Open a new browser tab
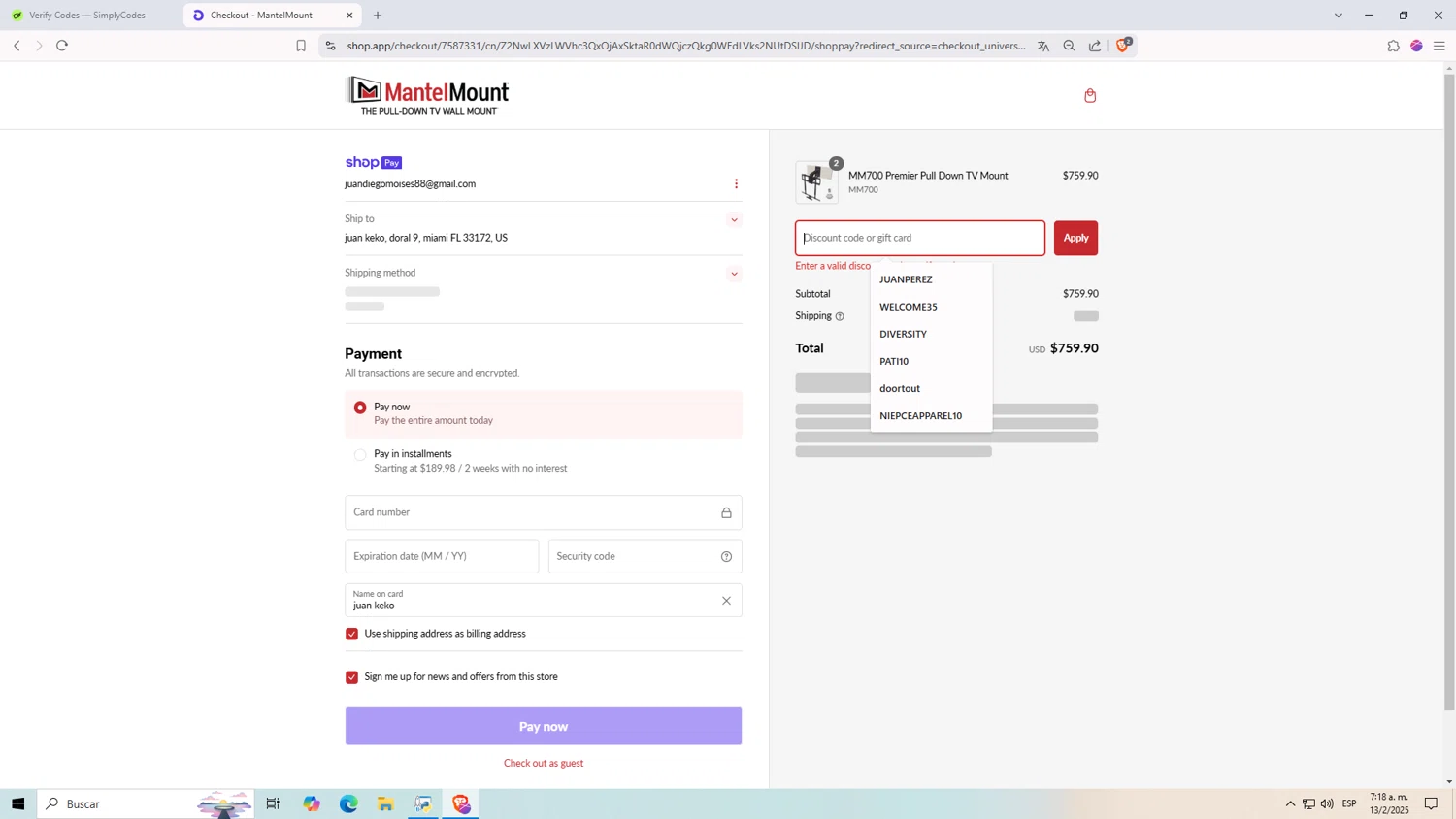The height and width of the screenshot is (819, 1456). point(378,16)
